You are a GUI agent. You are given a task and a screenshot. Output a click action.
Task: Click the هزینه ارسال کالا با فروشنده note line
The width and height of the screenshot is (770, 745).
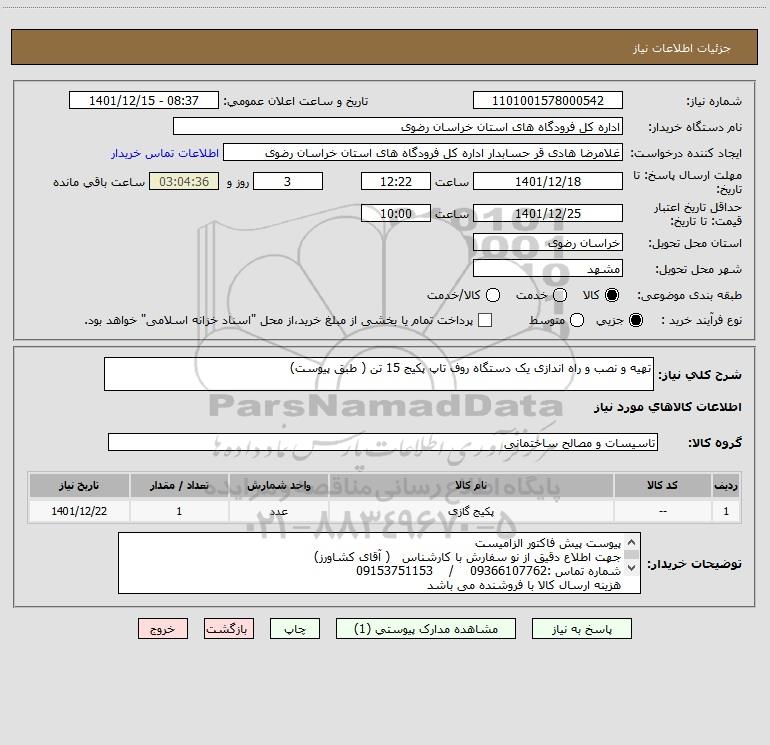(x=524, y=585)
